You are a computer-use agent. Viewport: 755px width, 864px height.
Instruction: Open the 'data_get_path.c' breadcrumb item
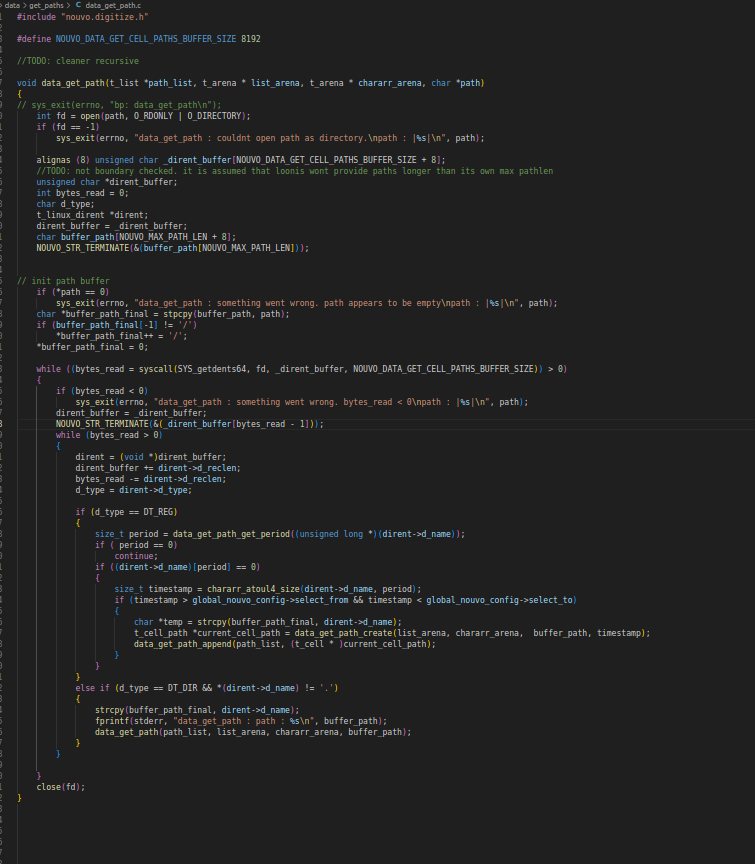(113, 5)
